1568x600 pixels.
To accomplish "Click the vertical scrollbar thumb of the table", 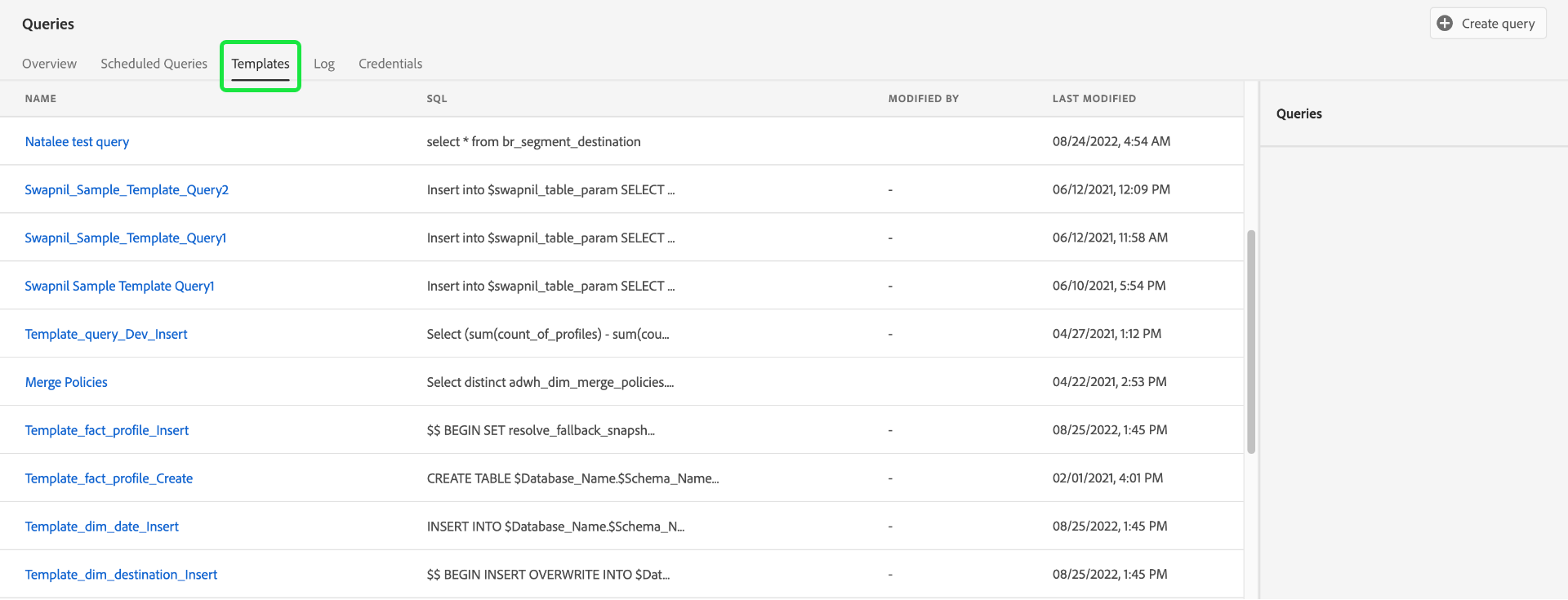I will click(1250, 341).
